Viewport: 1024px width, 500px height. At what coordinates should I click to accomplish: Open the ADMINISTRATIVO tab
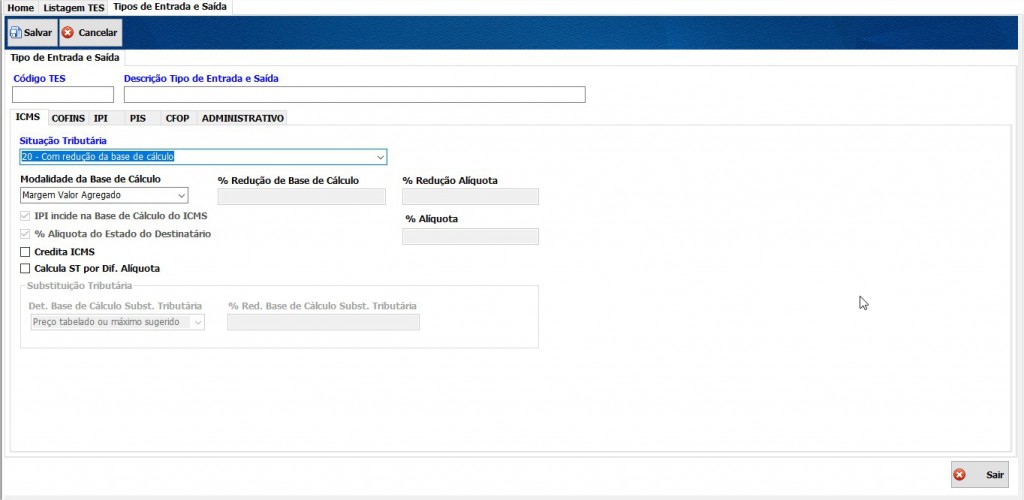point(242,118)
